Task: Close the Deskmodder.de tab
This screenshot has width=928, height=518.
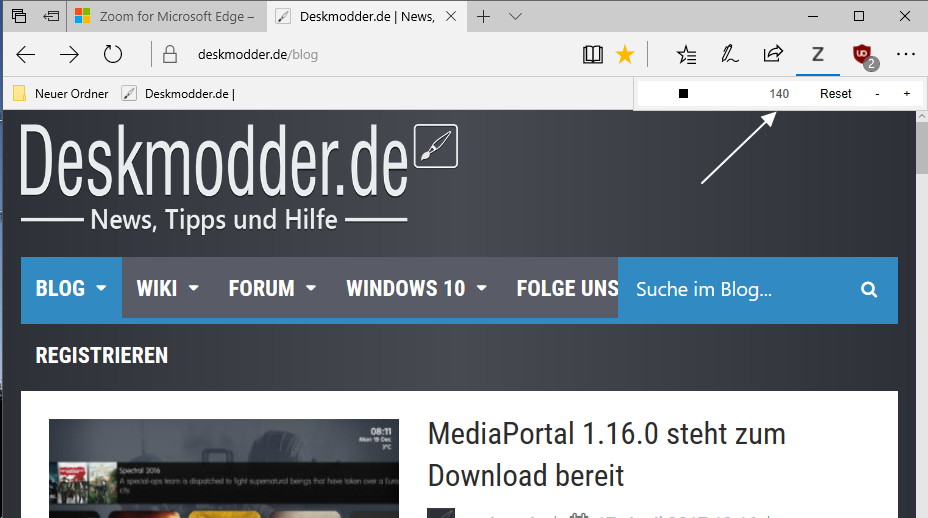Action: point(451,17)
